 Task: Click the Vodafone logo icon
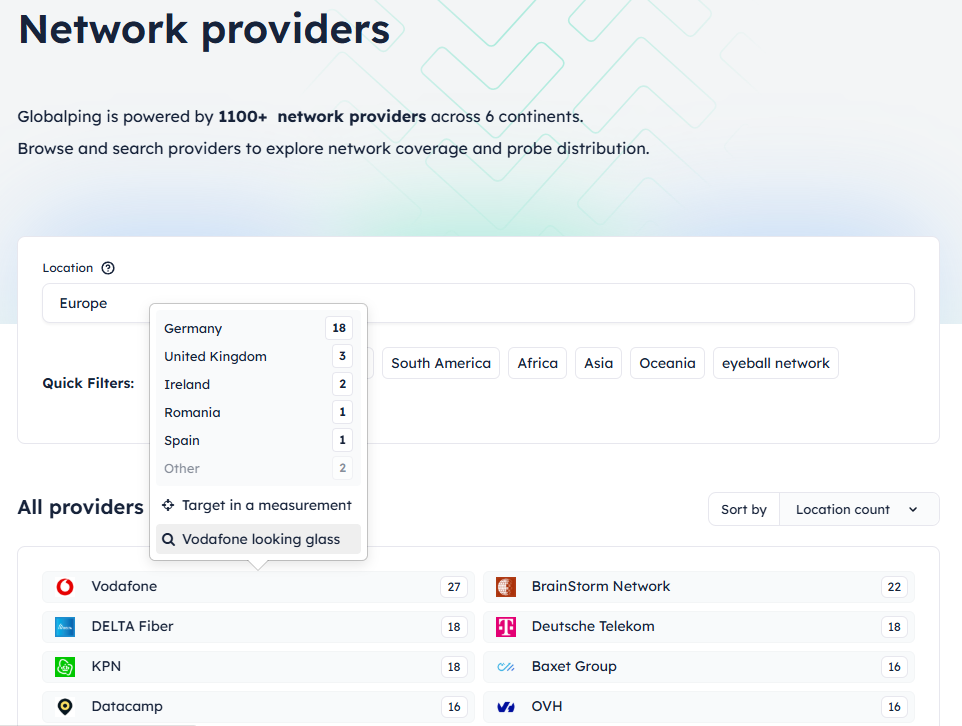pyautogui.click(x=65, y=587)
